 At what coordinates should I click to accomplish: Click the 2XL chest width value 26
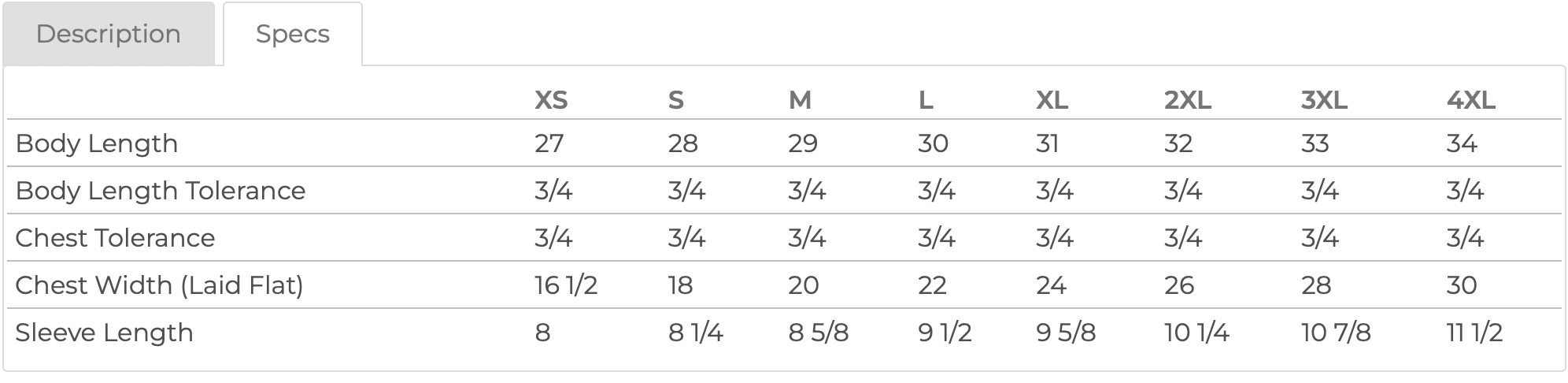[1179, 285]
